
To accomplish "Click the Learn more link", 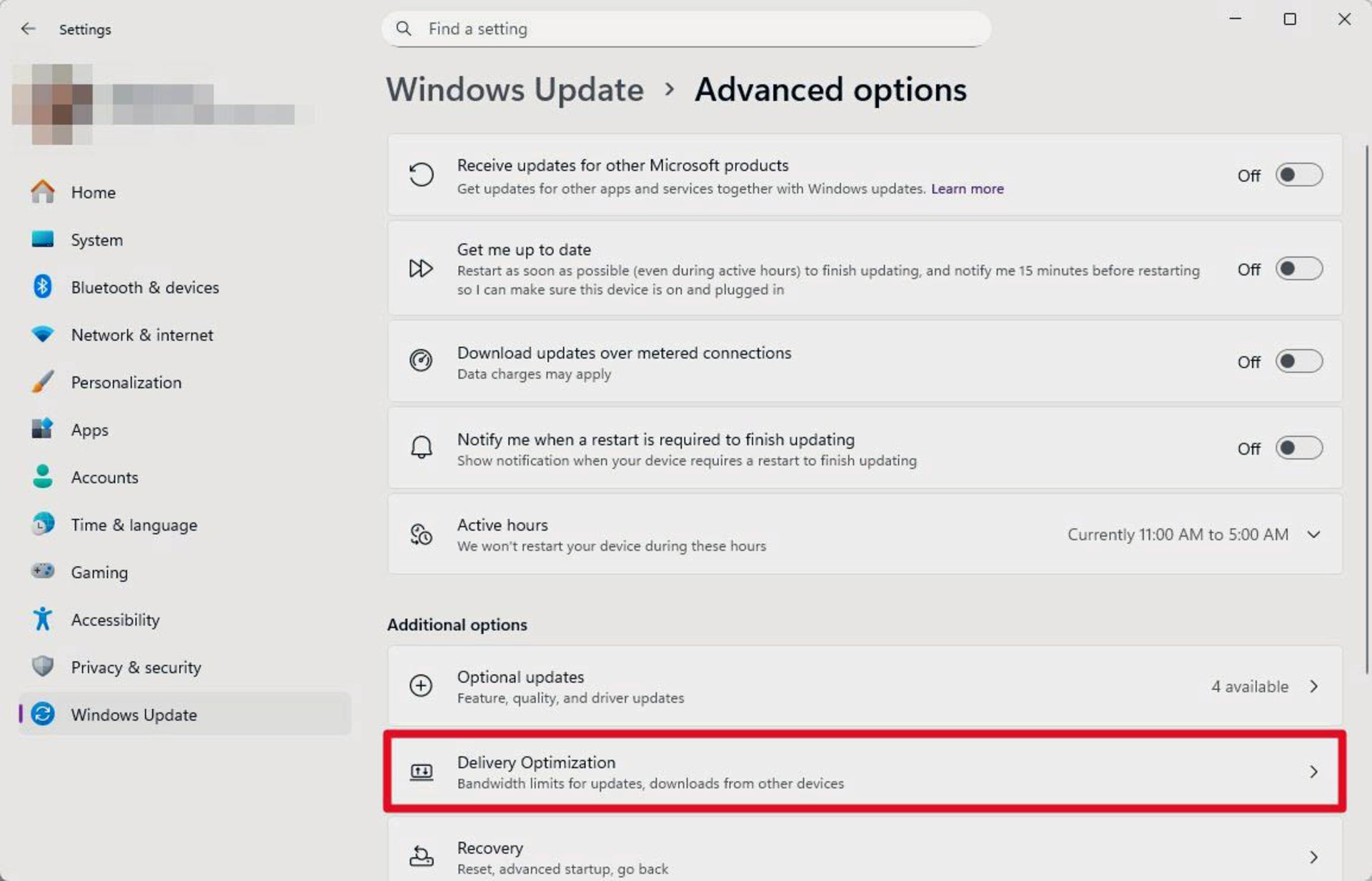I will [x=967, y=189].
